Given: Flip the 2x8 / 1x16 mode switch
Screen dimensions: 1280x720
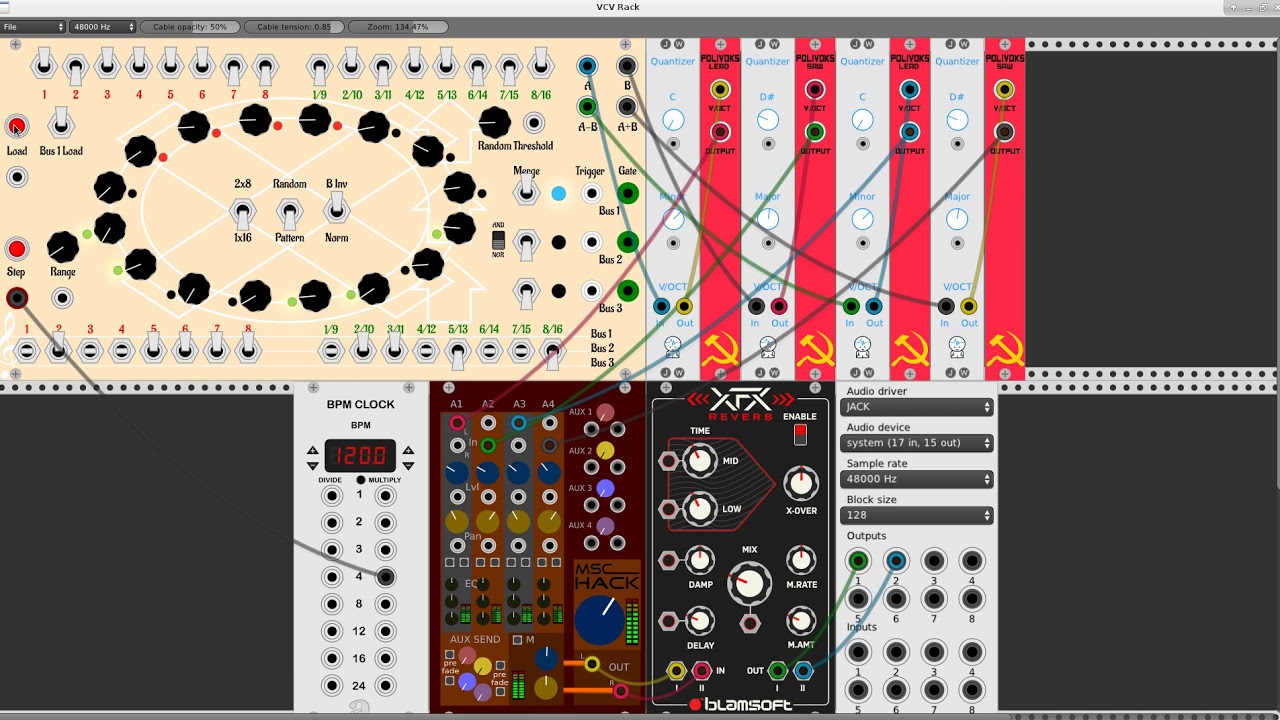Looking at the screenshot, I should point(242,211).
